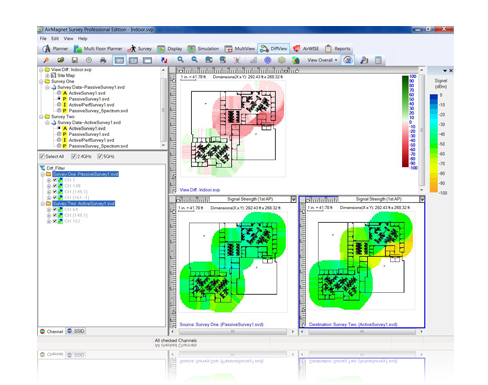Uncheck the CH 149 channel checkbox
Image resolution: width=488 pixels, height=385 pixels.
tap(55, 186)
